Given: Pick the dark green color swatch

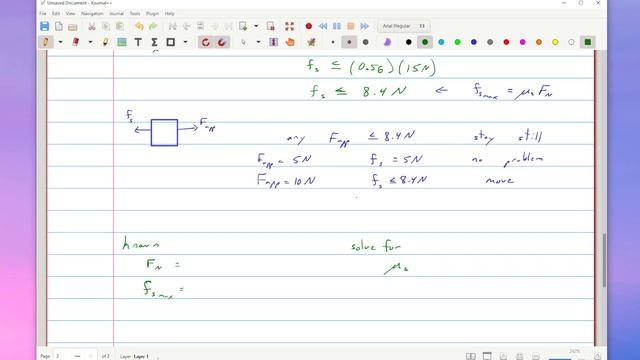Looking at the screenshot, I should 425,42.
